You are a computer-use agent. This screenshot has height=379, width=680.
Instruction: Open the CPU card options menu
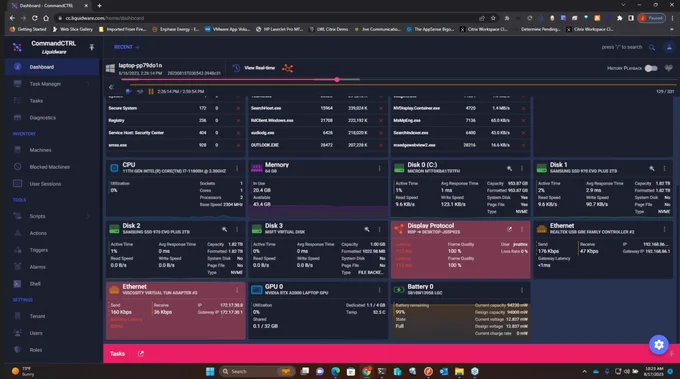point(237,168)
